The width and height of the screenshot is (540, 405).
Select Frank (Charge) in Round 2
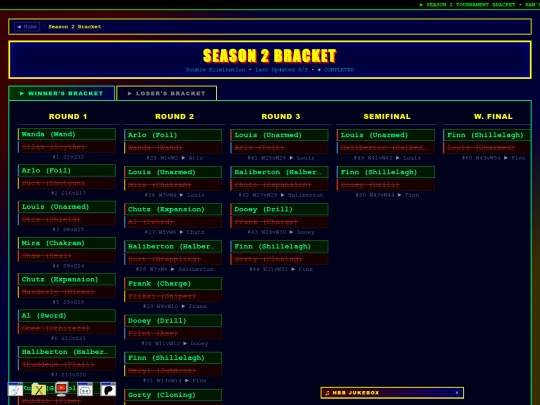[173, 284]
